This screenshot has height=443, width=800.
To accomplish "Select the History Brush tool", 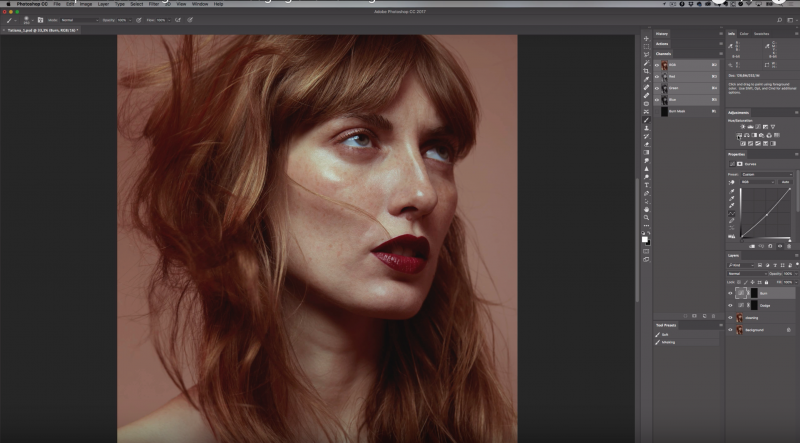I will pyautogui.click(x=646, y=136).
